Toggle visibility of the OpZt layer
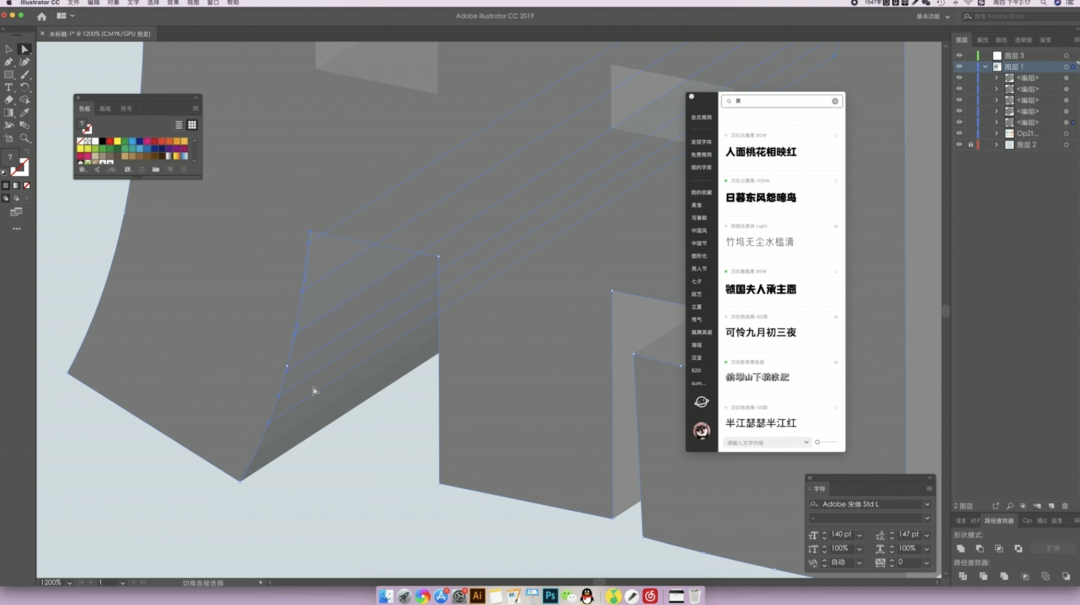This screenshot has height=605, width=1080. tap(959, 133)
